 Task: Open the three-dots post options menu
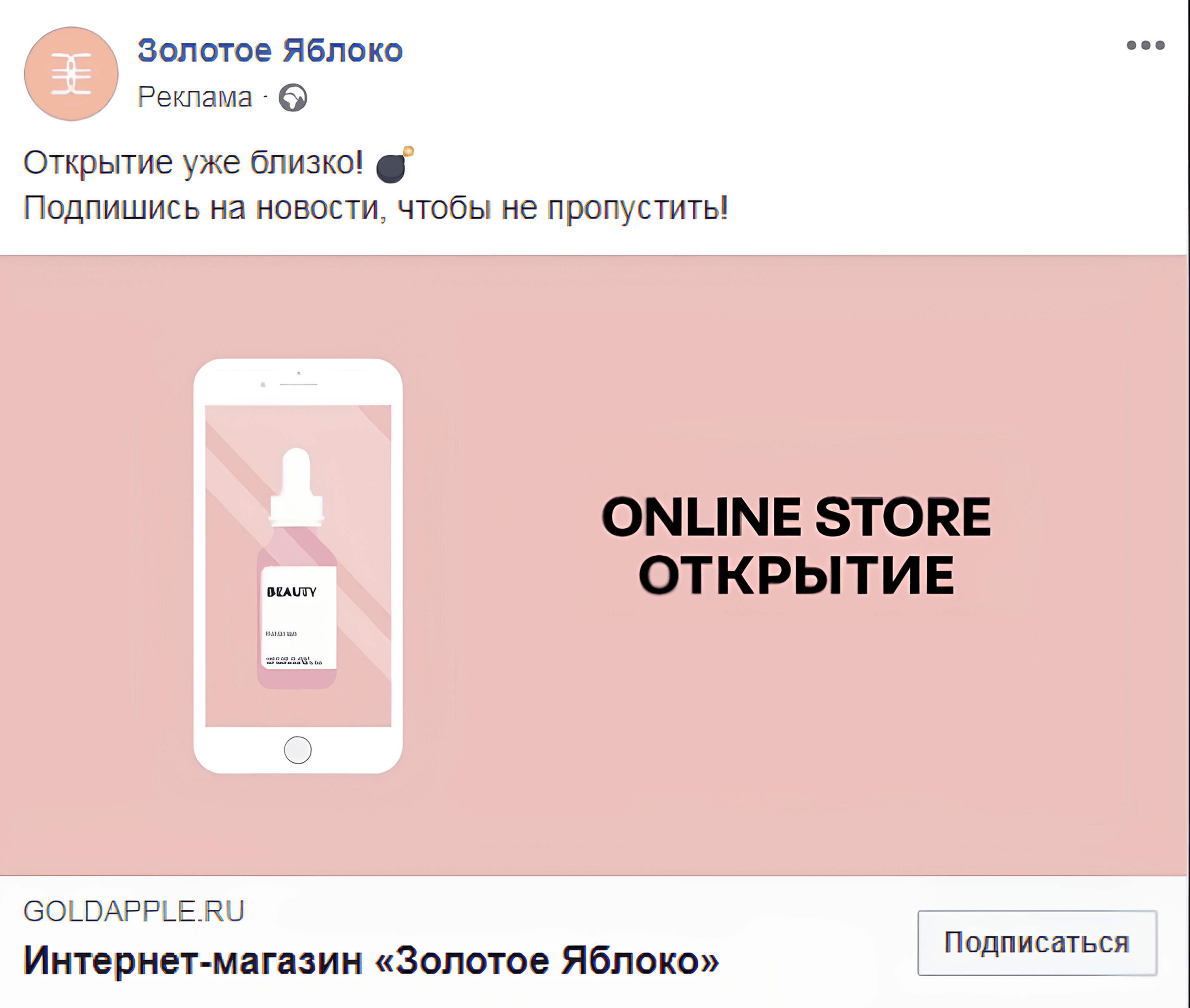[1145, 45]
